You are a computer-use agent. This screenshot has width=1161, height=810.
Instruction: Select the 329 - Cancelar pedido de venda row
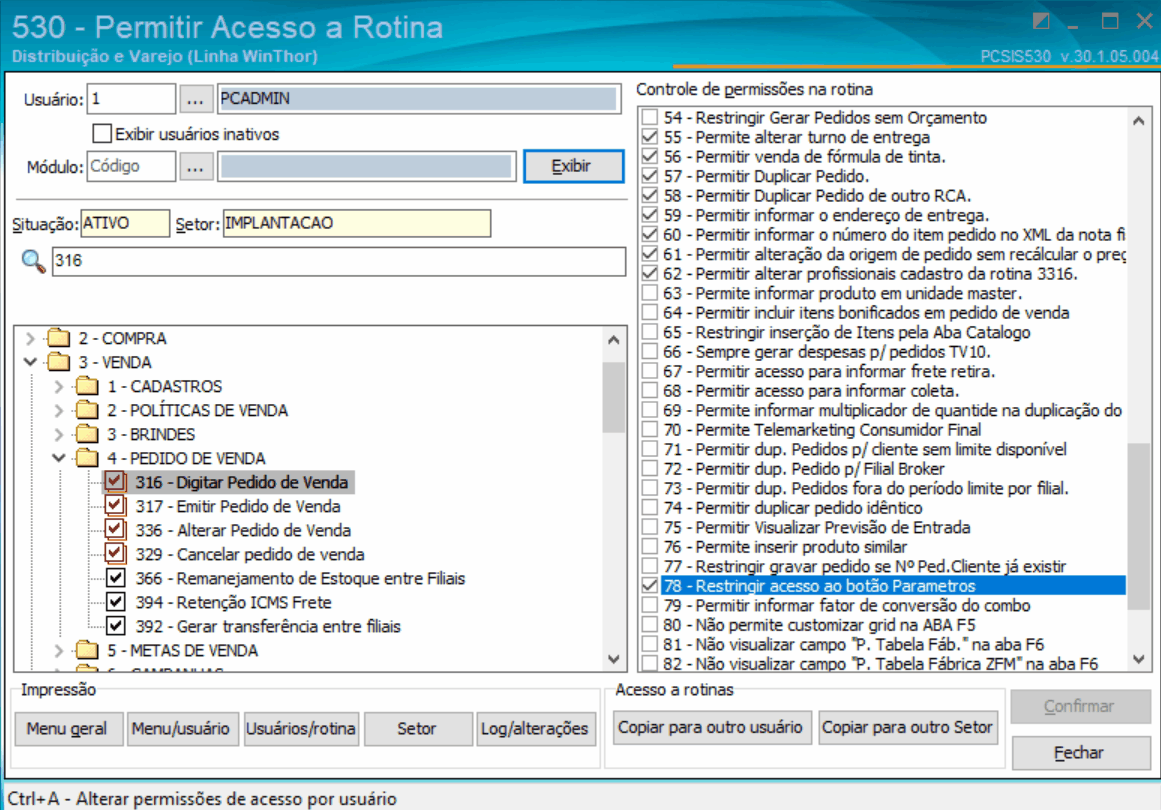[250, 554]
